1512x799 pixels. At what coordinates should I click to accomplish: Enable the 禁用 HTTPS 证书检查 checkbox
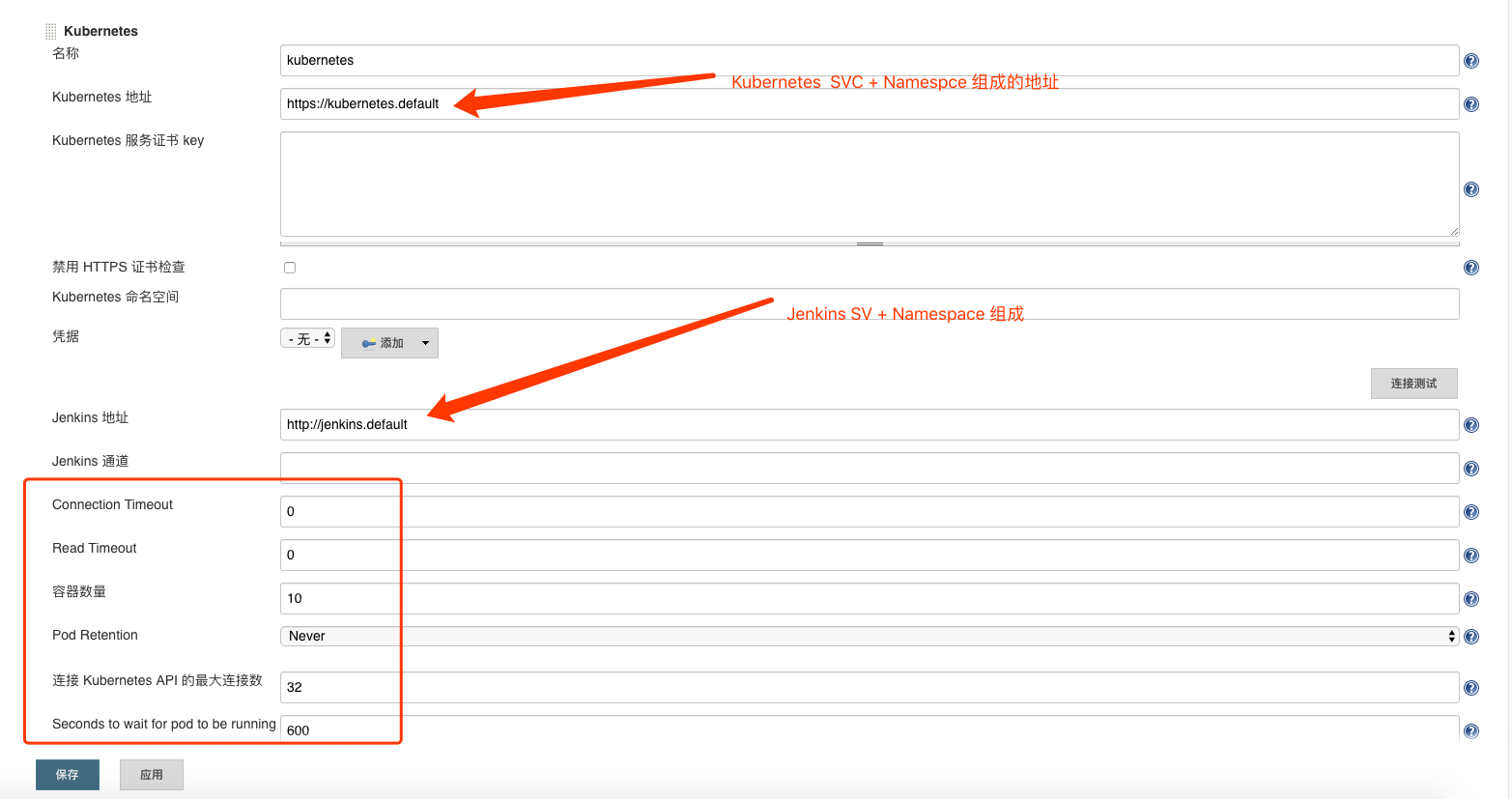pyautogui.click(x=290, y=268)
